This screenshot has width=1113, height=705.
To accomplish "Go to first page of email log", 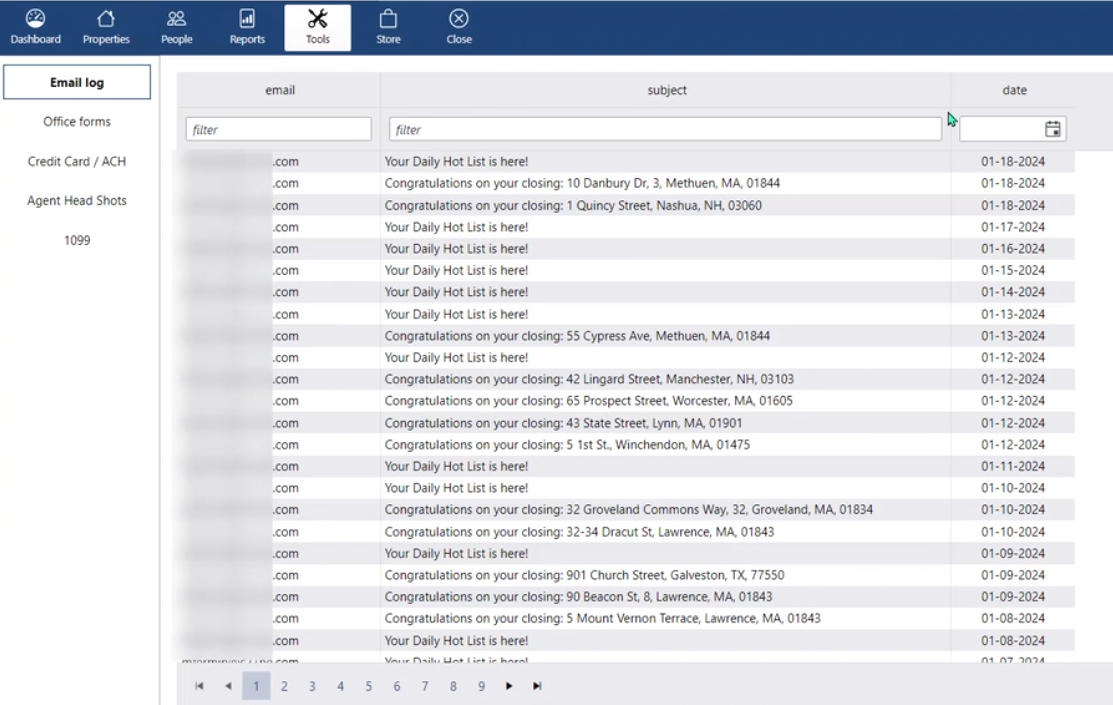I will pos(199,686).
